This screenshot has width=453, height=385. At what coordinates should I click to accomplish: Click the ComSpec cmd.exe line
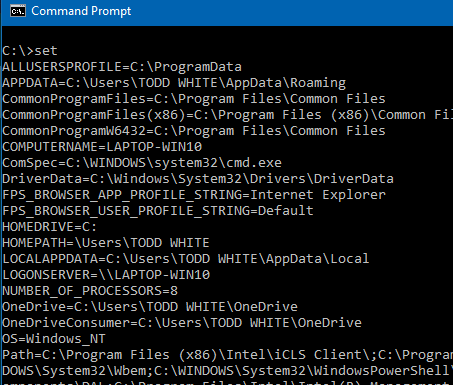point(142,163)
